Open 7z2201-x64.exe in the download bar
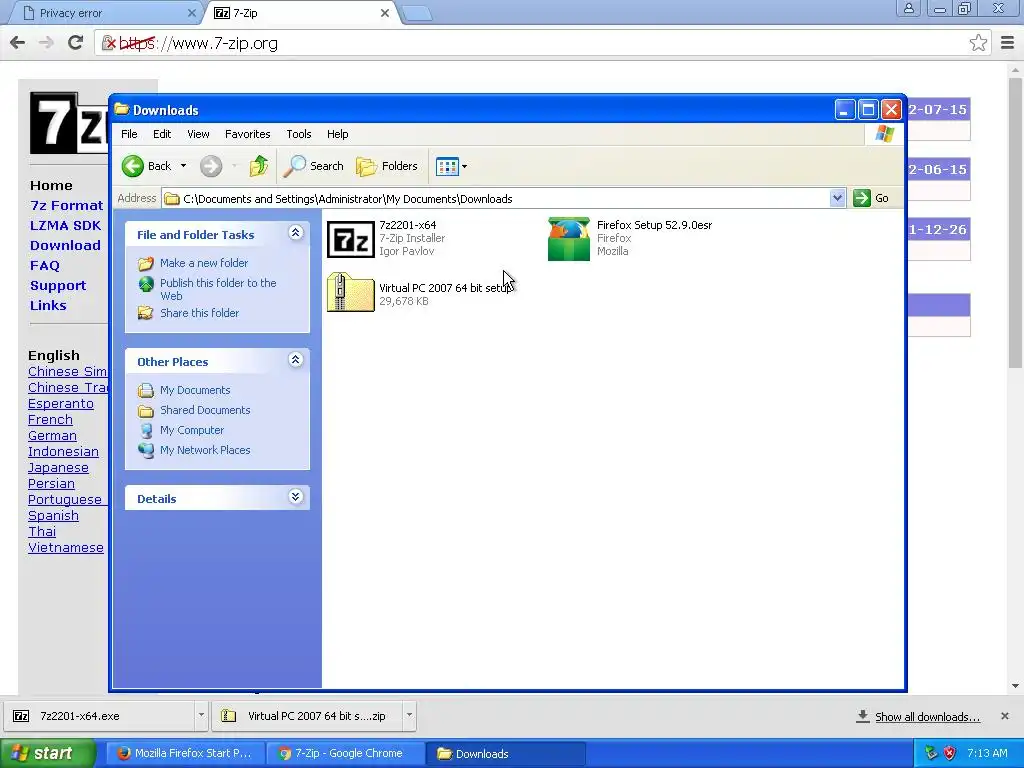This screenshot has width=1024, height=768. tap(99, 716)
